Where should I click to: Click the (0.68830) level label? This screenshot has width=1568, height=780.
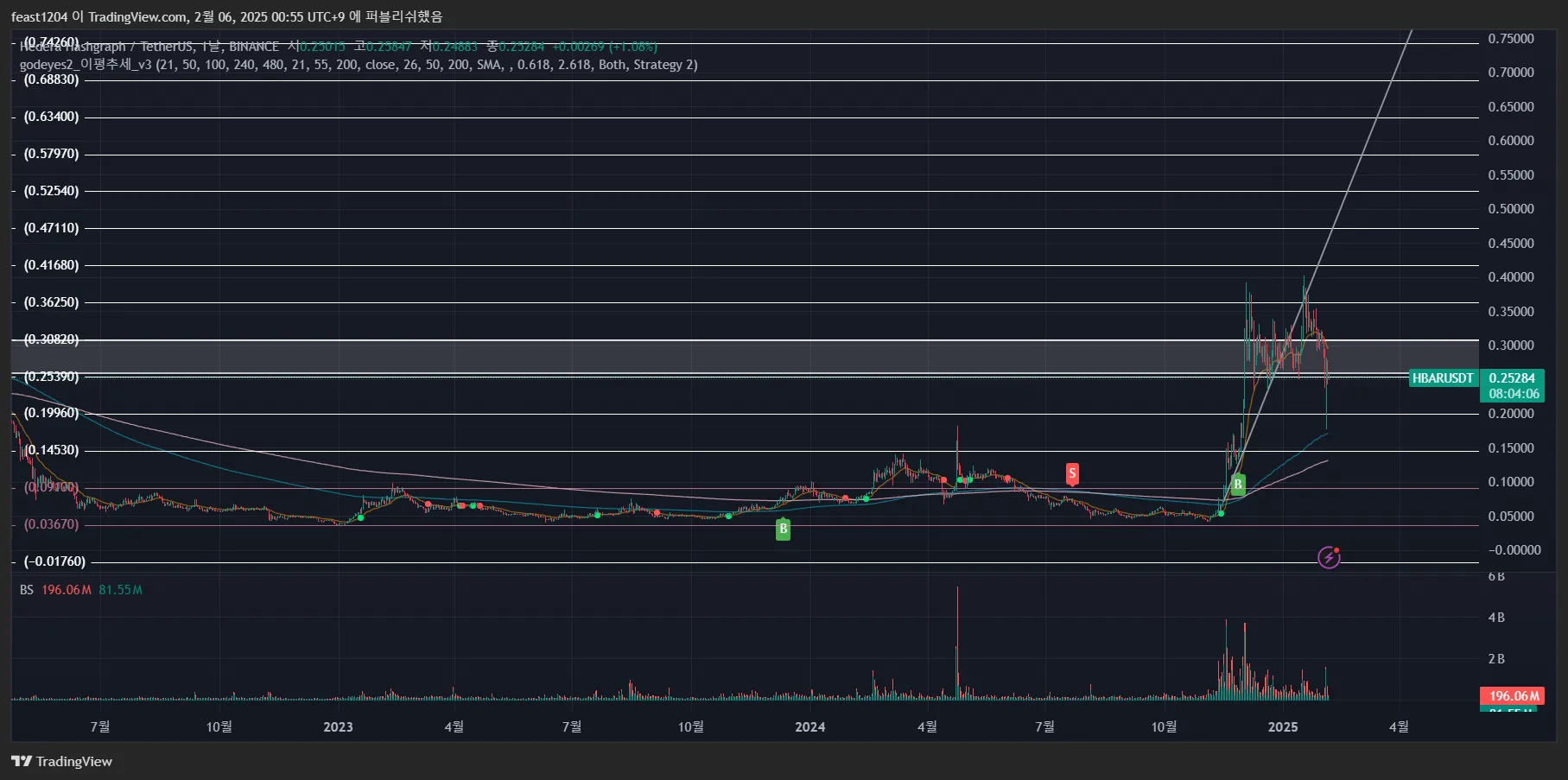coord(51,79)
